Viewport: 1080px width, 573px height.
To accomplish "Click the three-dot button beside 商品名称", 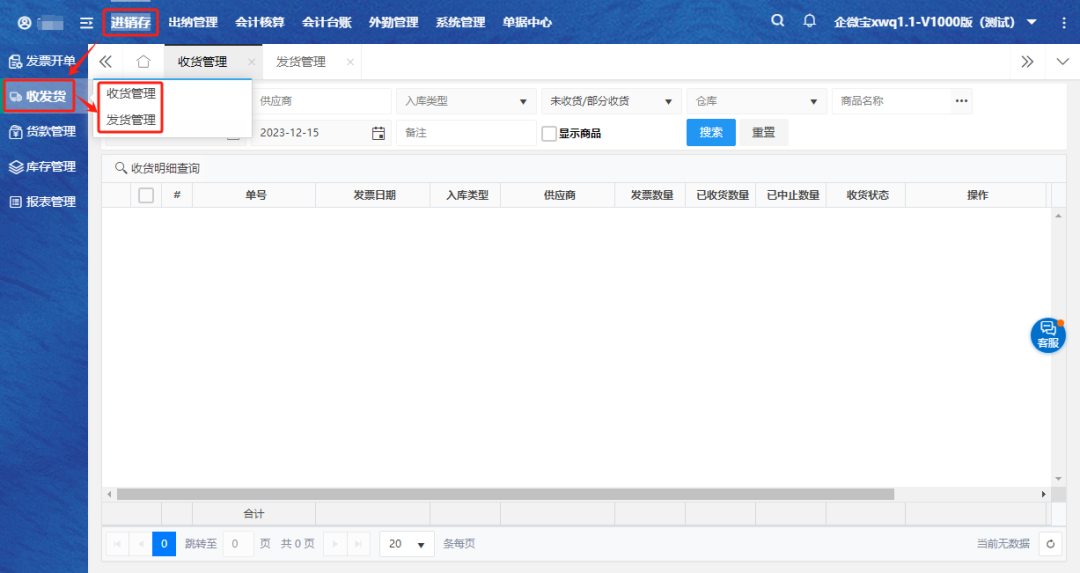I will [x=961, y=101].
